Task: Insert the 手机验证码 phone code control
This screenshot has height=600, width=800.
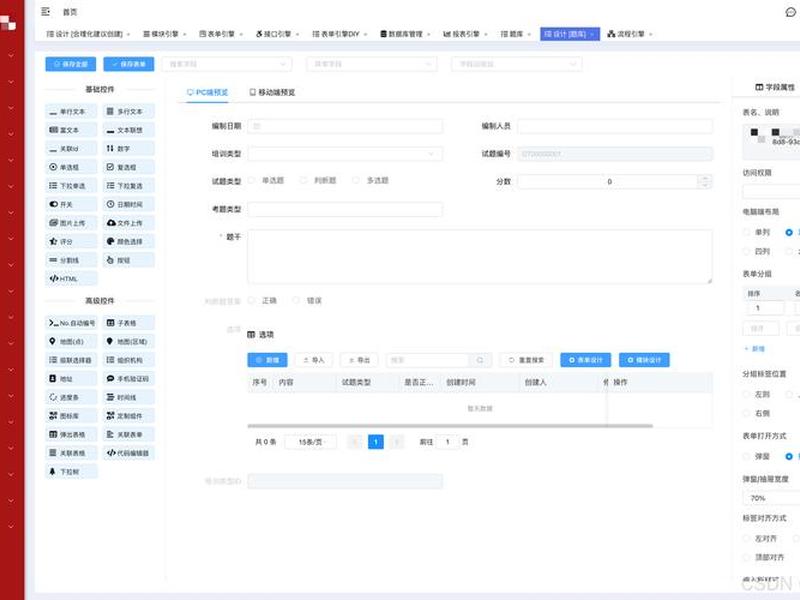Action: coord(129,379)
